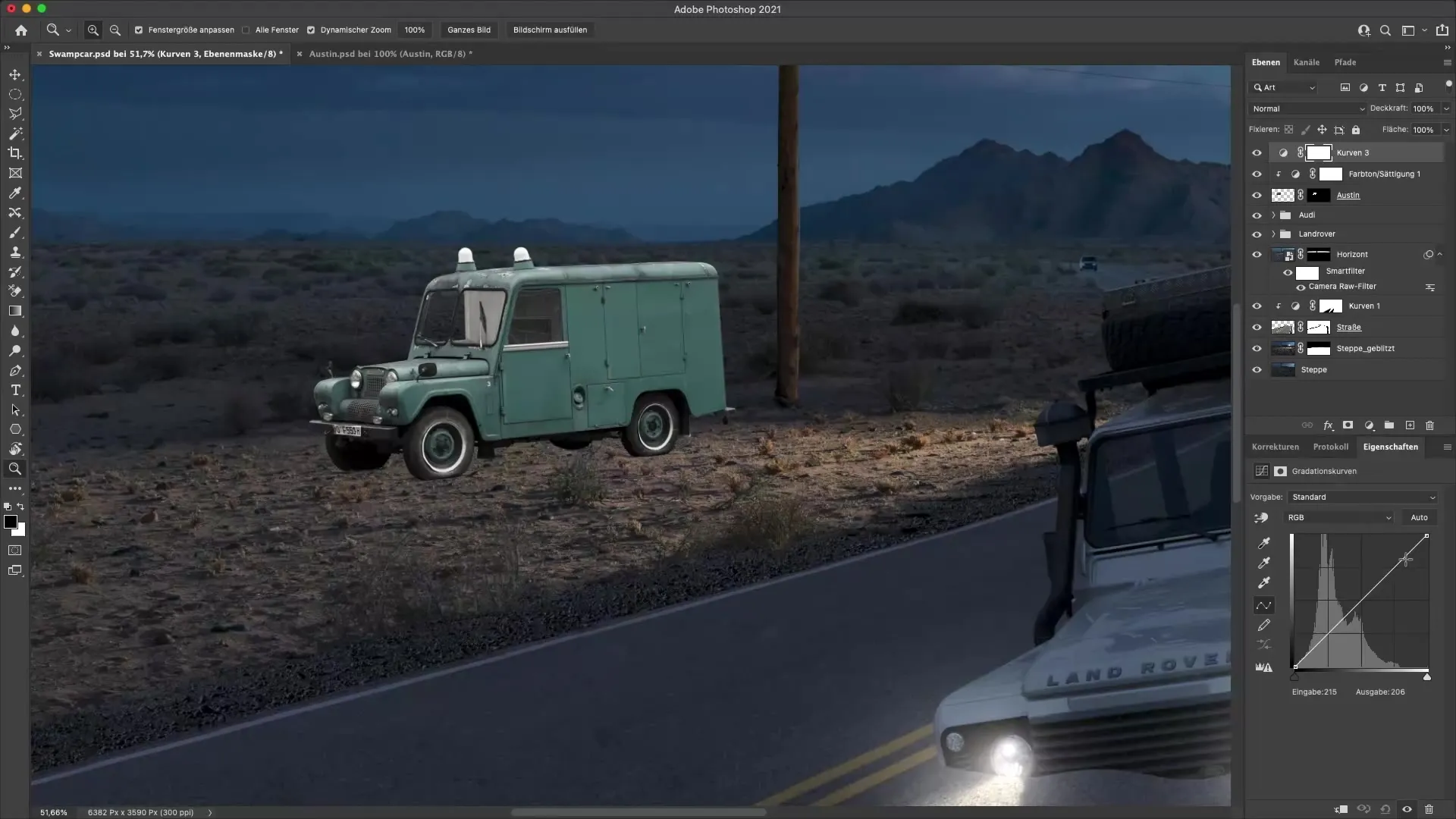Uncheck Dynamischer Zoom checkbox
The image size is (1456, 819).
point(311,30)
